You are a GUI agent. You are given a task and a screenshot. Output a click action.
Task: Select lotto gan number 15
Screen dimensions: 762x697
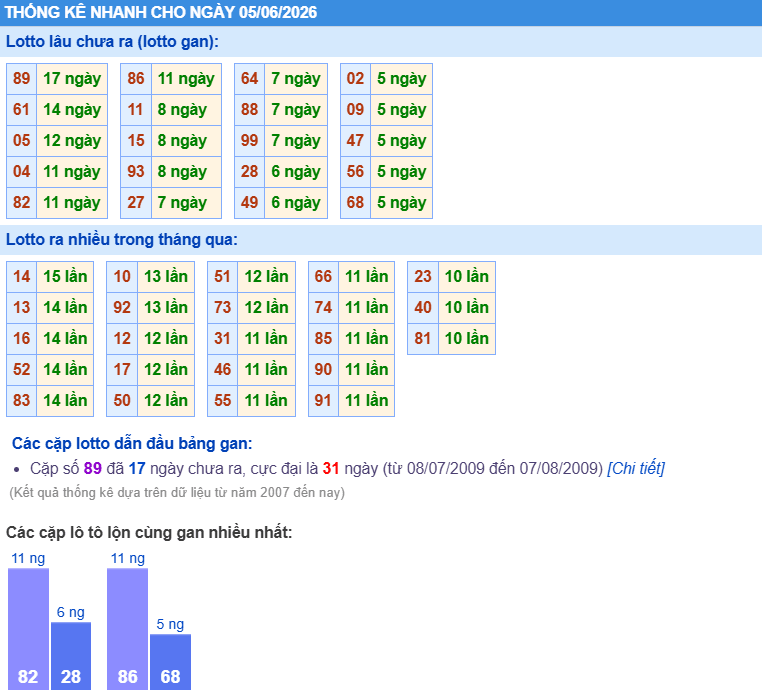[x=136, y=140]
